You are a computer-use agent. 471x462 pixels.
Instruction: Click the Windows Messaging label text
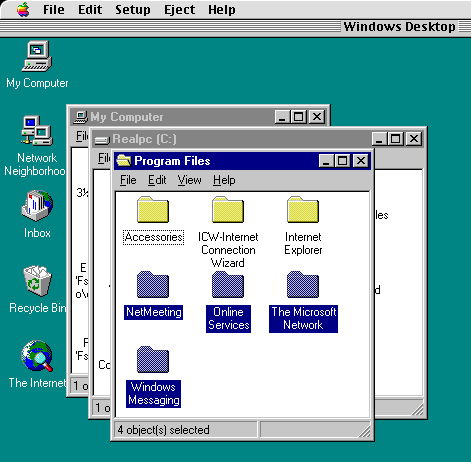pos(153,394)
